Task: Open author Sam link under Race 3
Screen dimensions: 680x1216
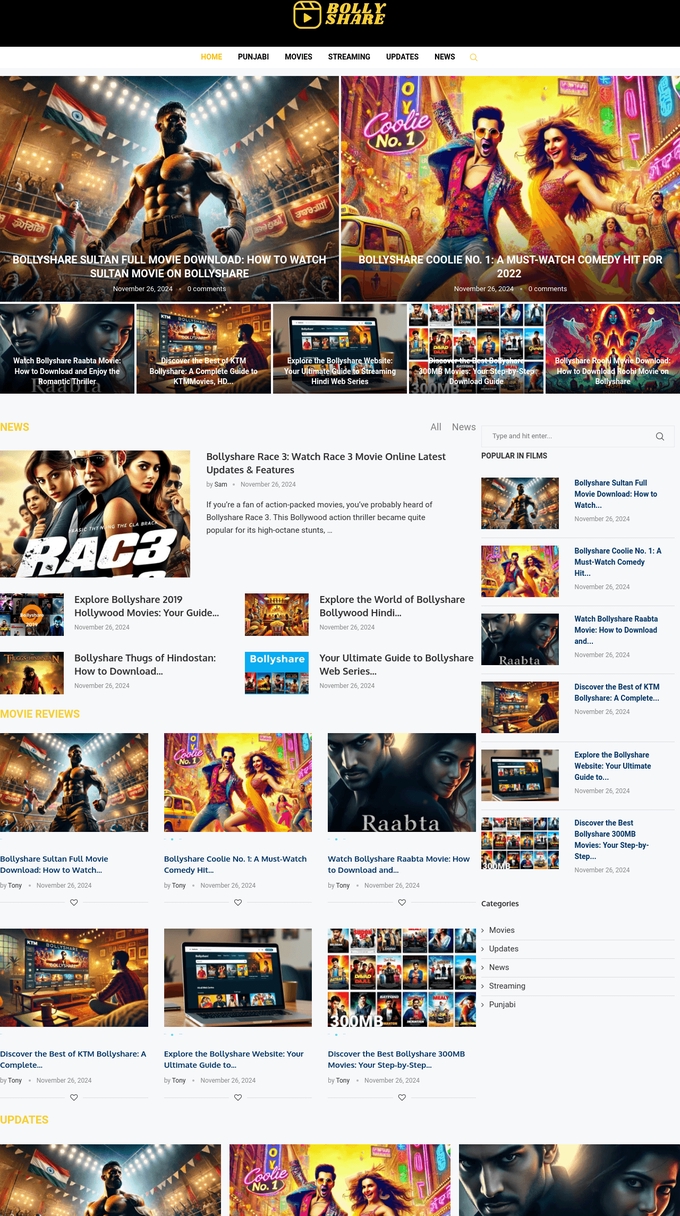Action: point(221,484)
